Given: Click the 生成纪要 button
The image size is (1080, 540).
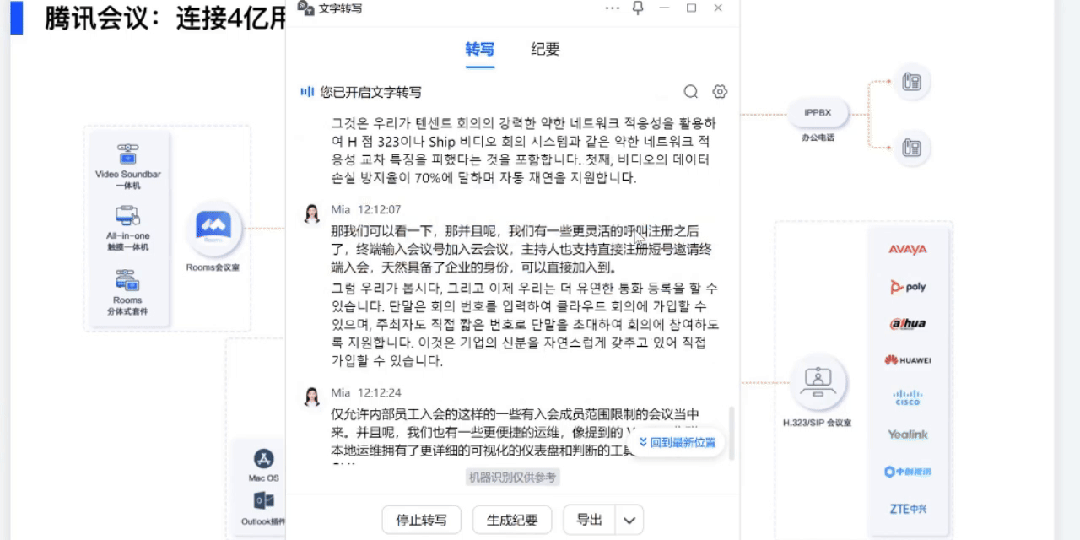Looking at the screenshot, I should pos(512,520).
